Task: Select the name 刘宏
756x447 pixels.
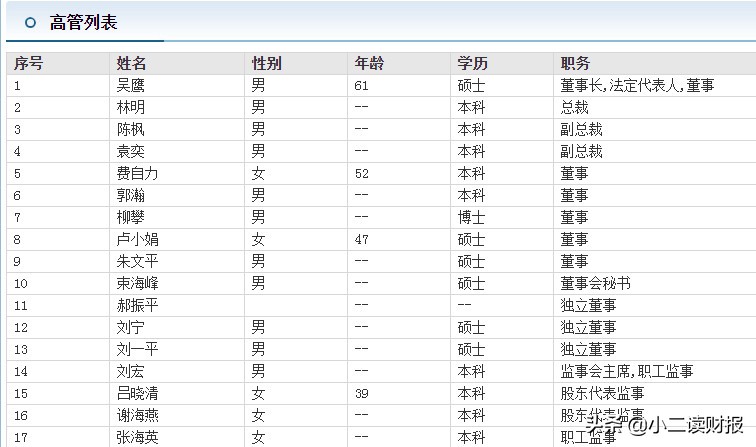Action: 131,371
